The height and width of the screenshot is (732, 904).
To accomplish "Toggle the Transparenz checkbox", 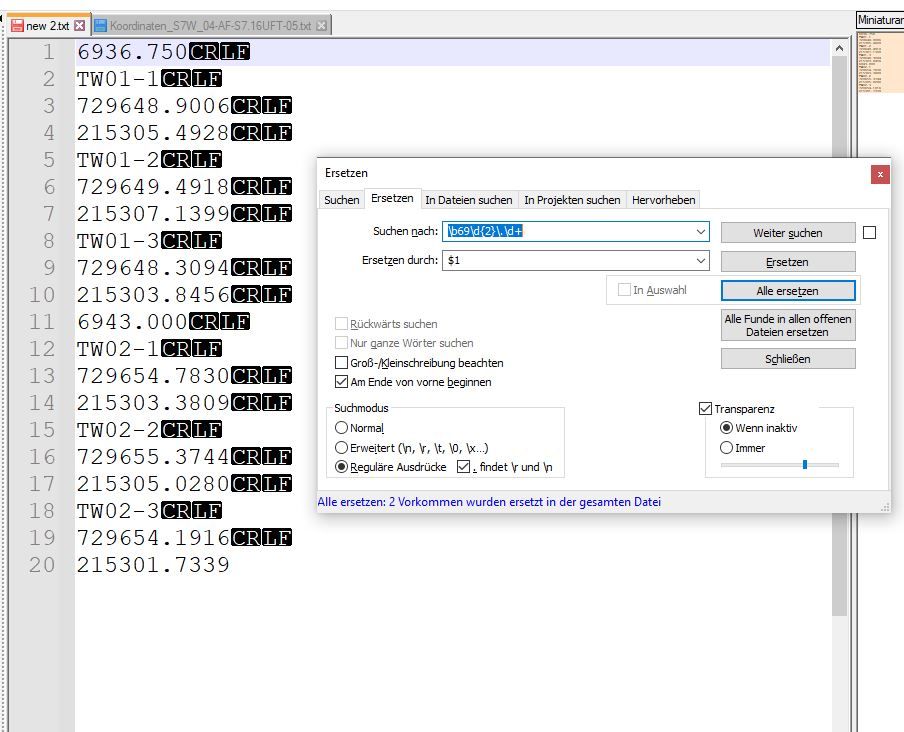I will click(x=705, y=409).
